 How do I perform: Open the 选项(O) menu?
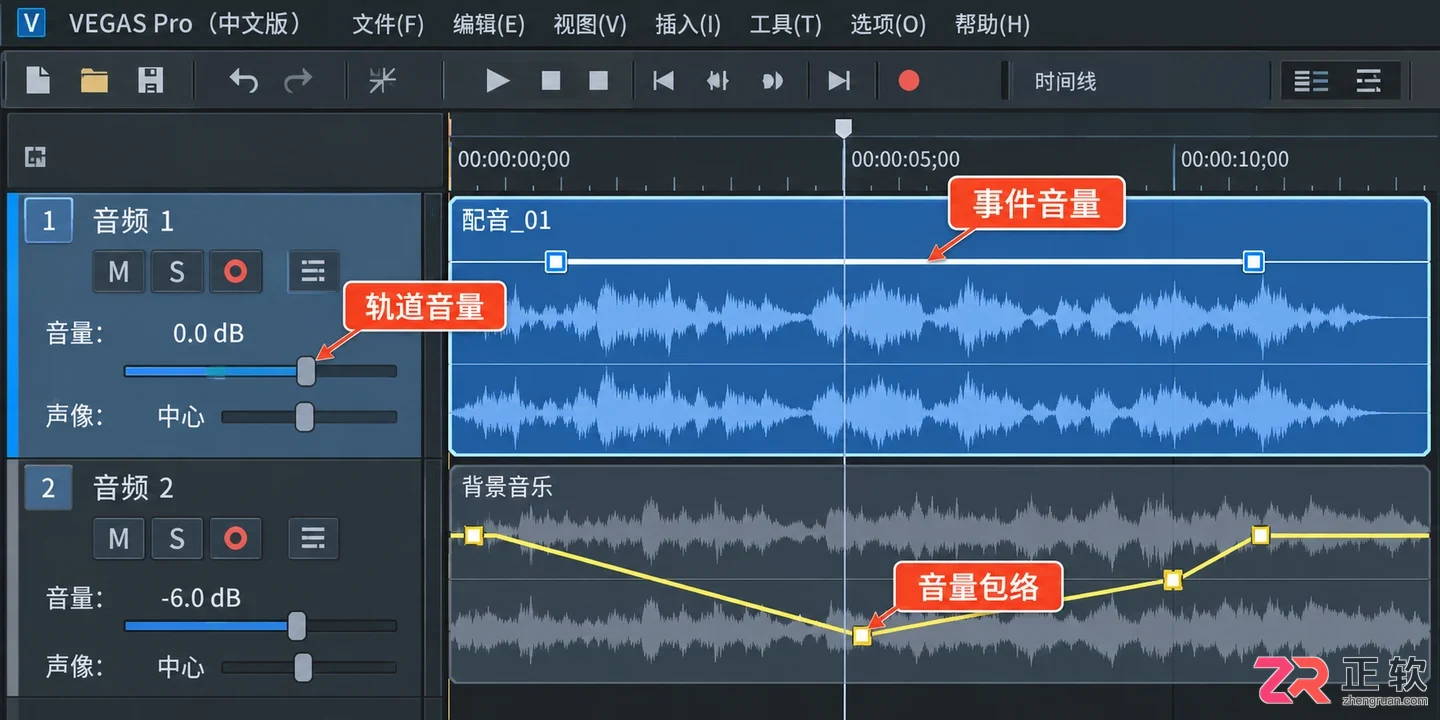tap(888, 24)
